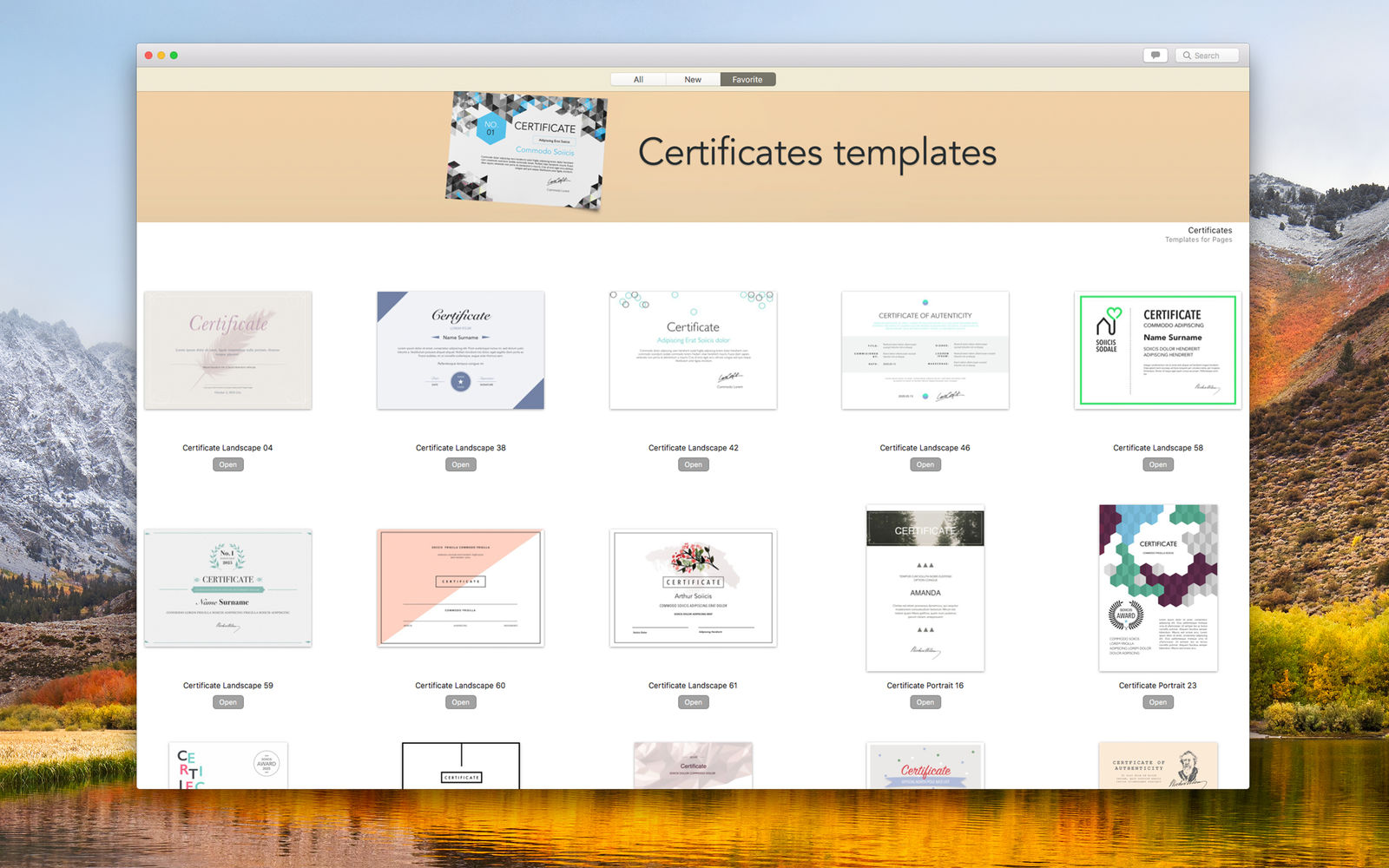Click the 'Certificate Landscape 58' label

coord(1158,448)
